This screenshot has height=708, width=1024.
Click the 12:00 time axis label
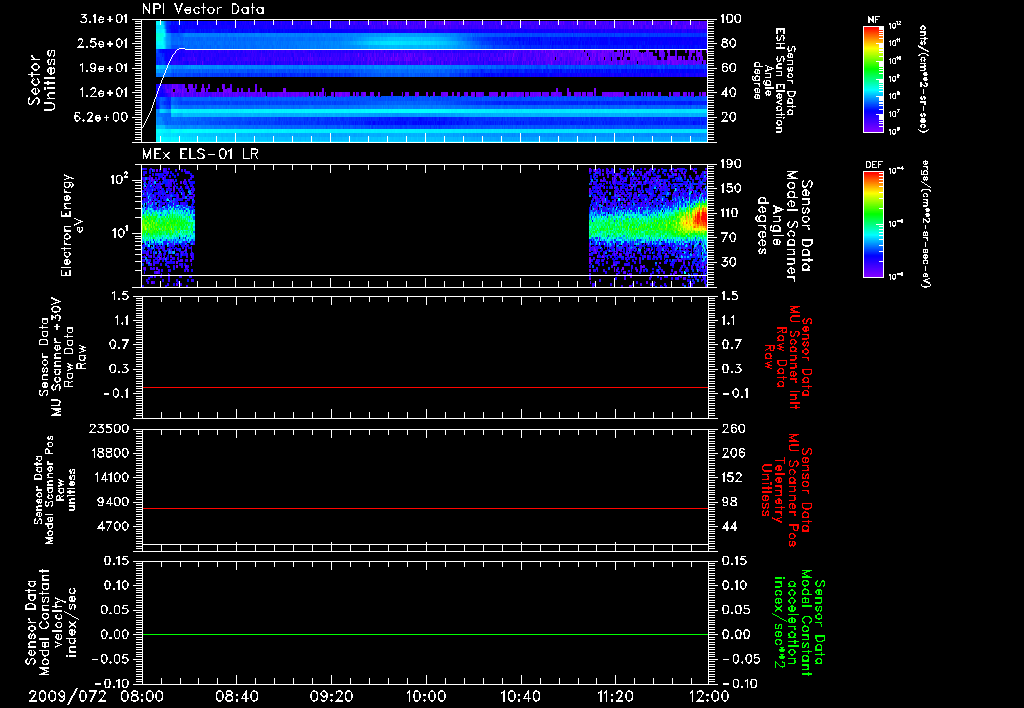[x=708, y=694]
